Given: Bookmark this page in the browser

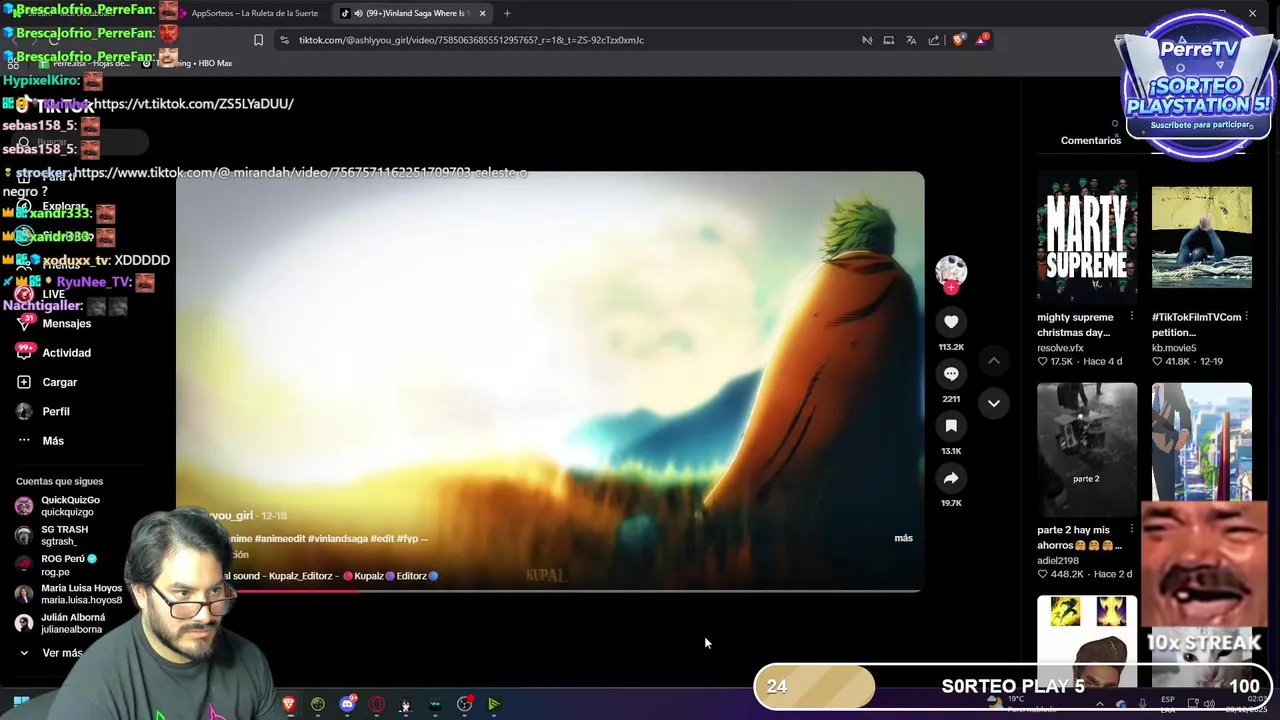Looking at the screenshot, I should coord(258,40).
